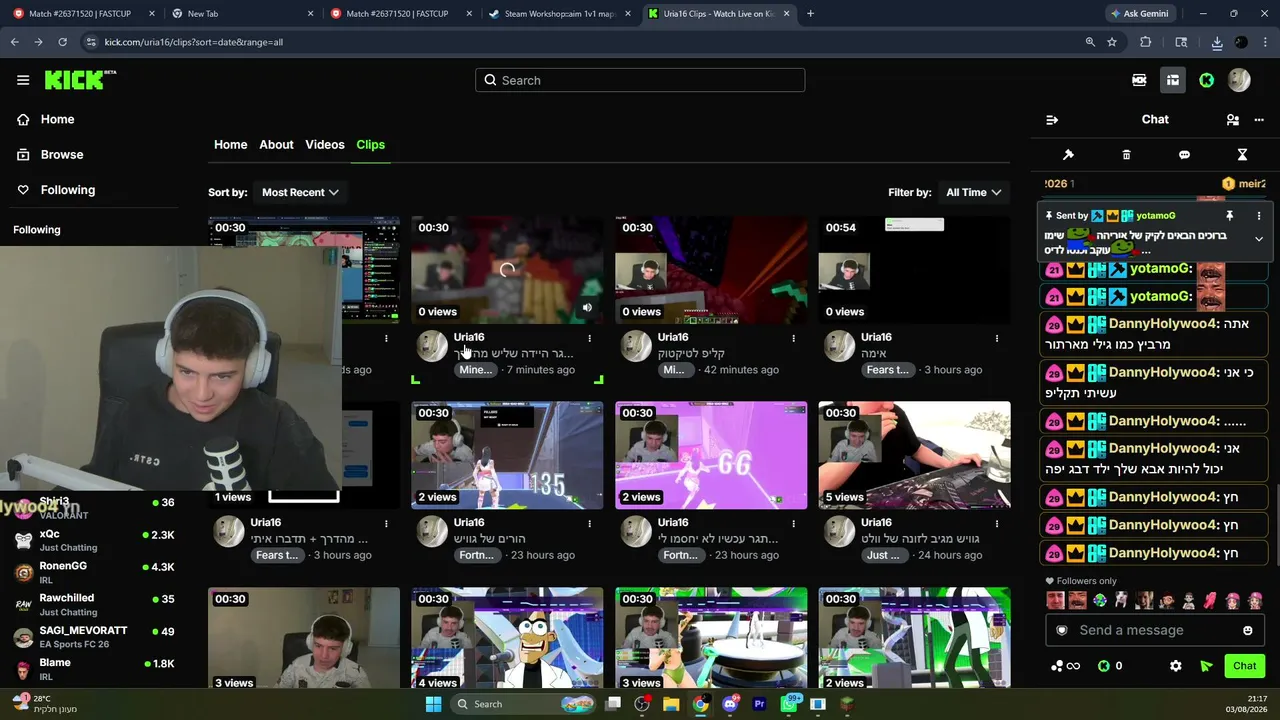The height and width of the screenshot is (720, 1280).
Task: Open the pinned message three-dot menu
Action: tap(1259, 215)
